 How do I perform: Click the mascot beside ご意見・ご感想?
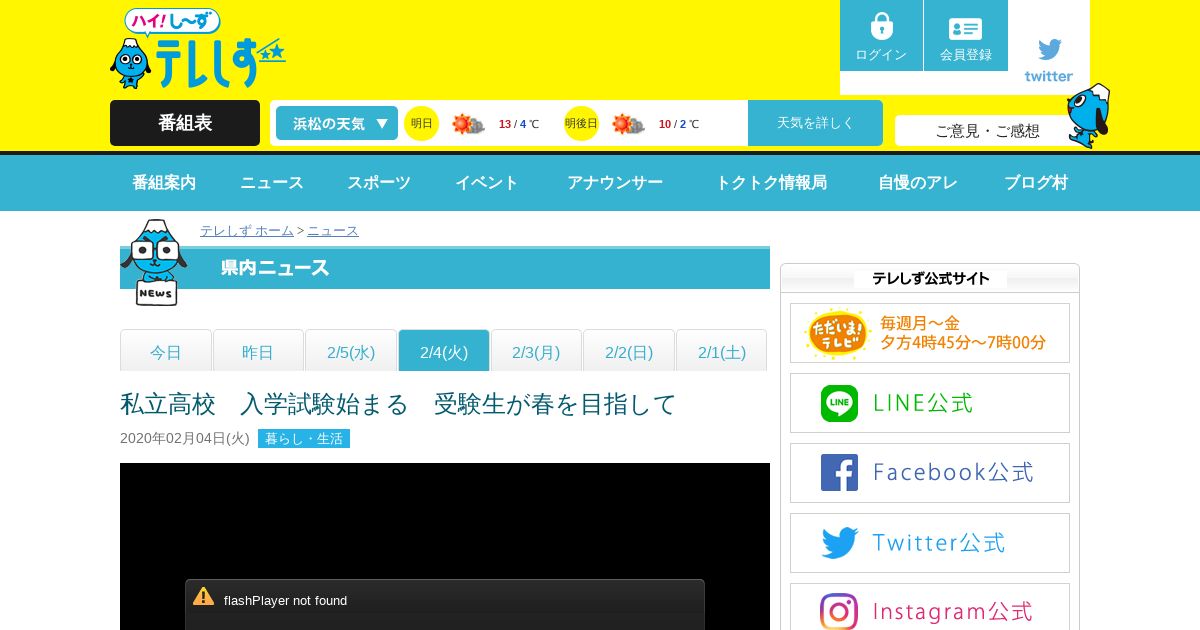click(x=1088, y=116)
